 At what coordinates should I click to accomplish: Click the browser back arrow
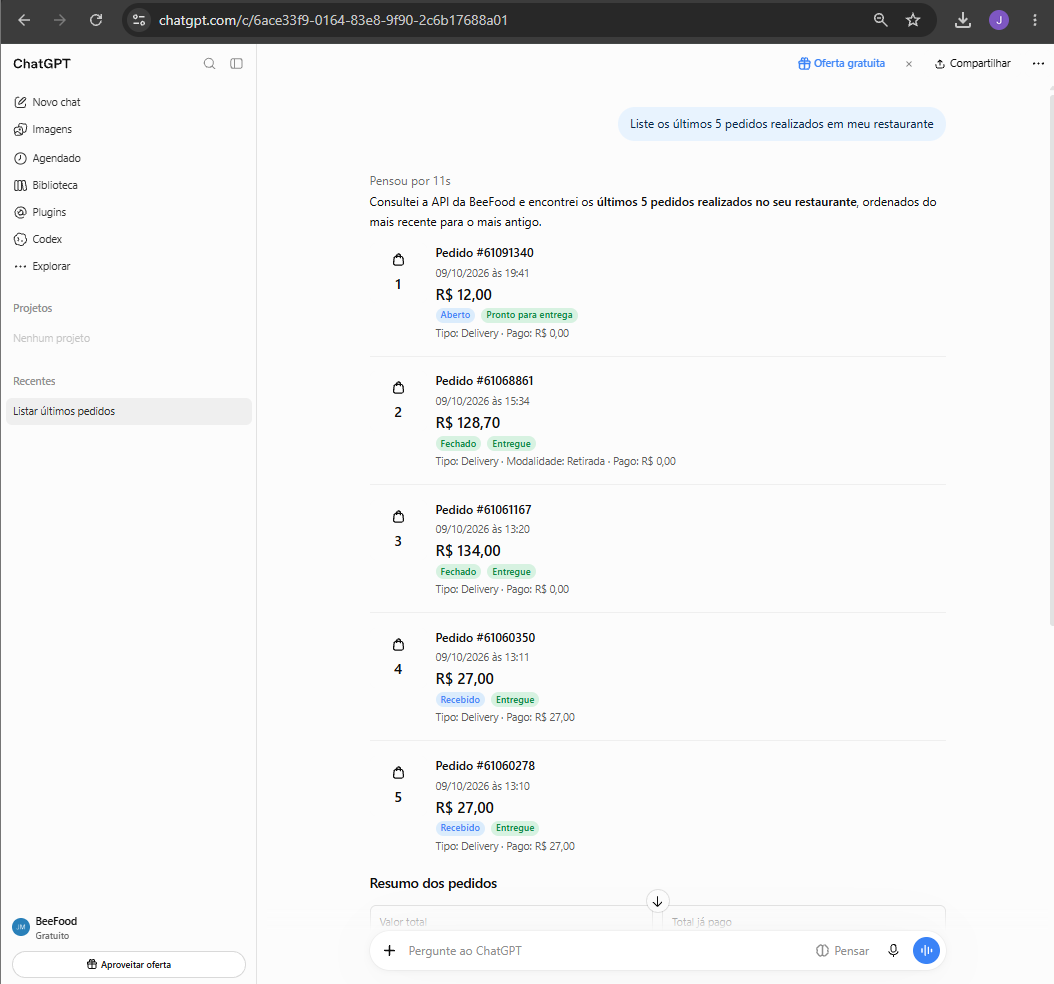(24, 20)
